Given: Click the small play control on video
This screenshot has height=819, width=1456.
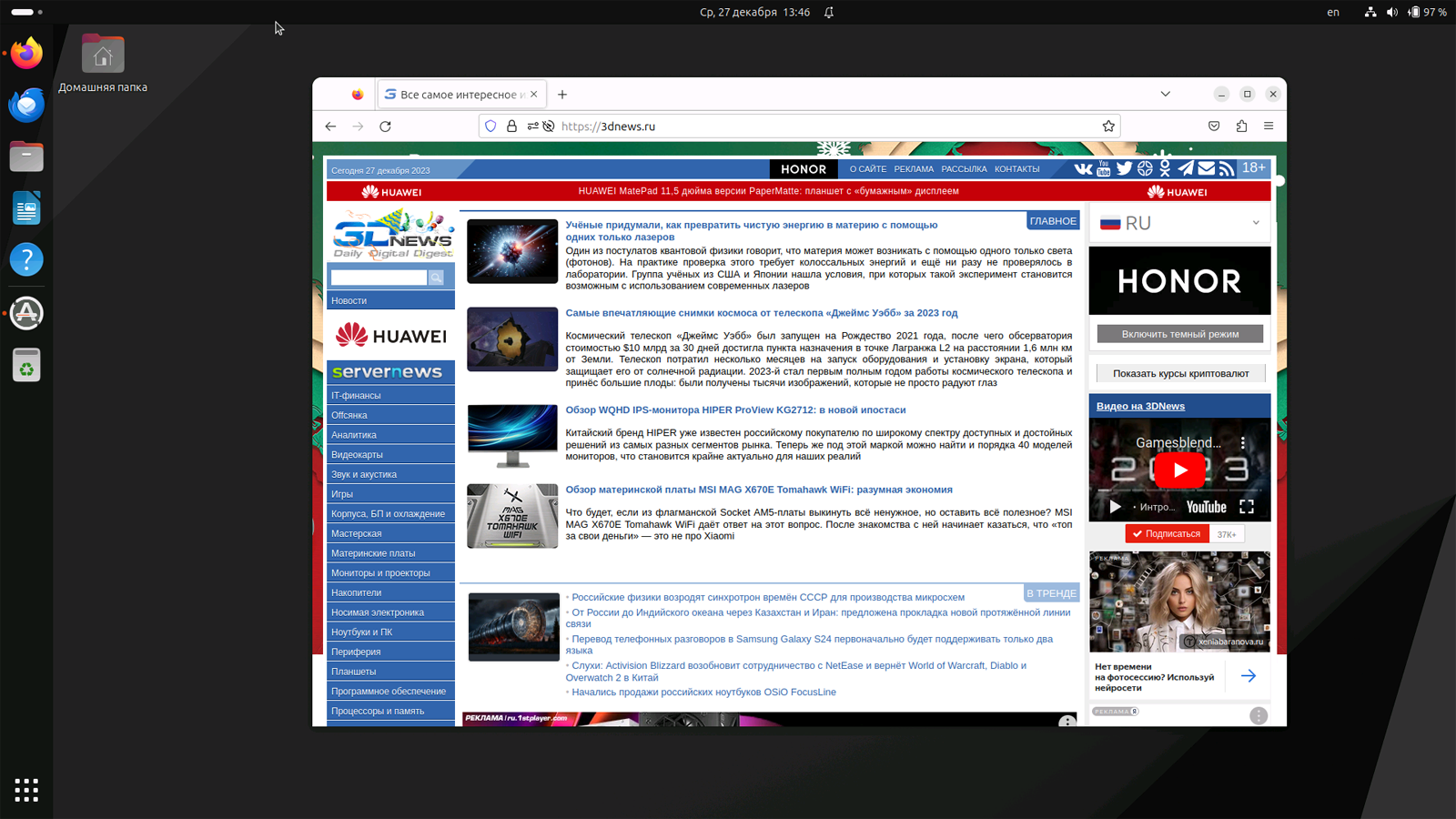Looking at the screenshot, I should (x=1115, y=507).
